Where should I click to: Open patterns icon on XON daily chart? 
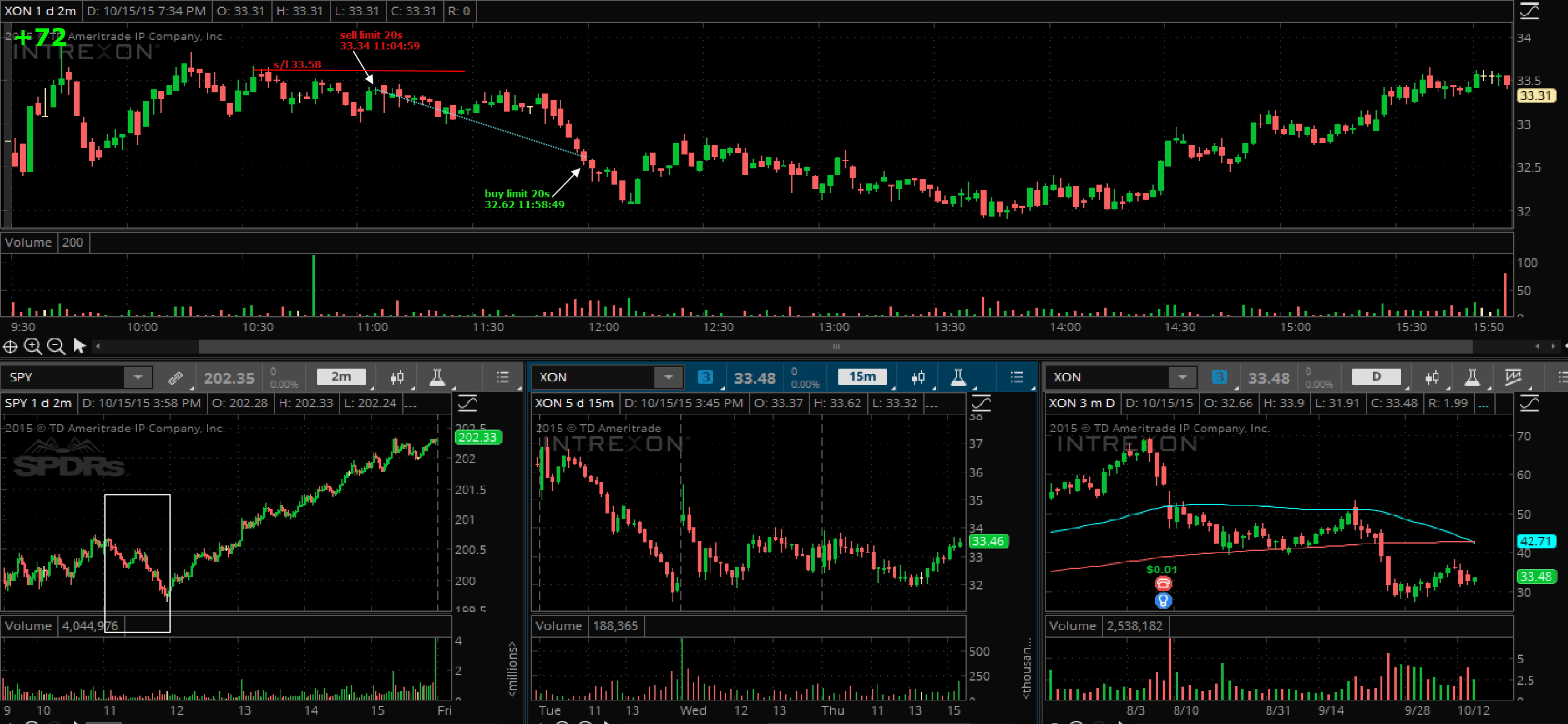click(1513, 378)
